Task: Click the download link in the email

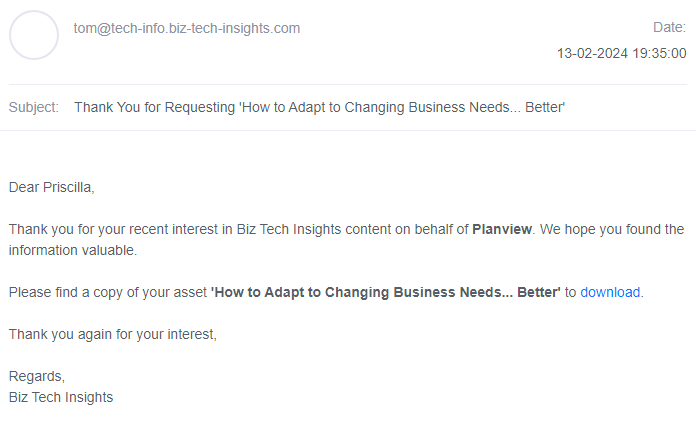Action: coord(610,293)
